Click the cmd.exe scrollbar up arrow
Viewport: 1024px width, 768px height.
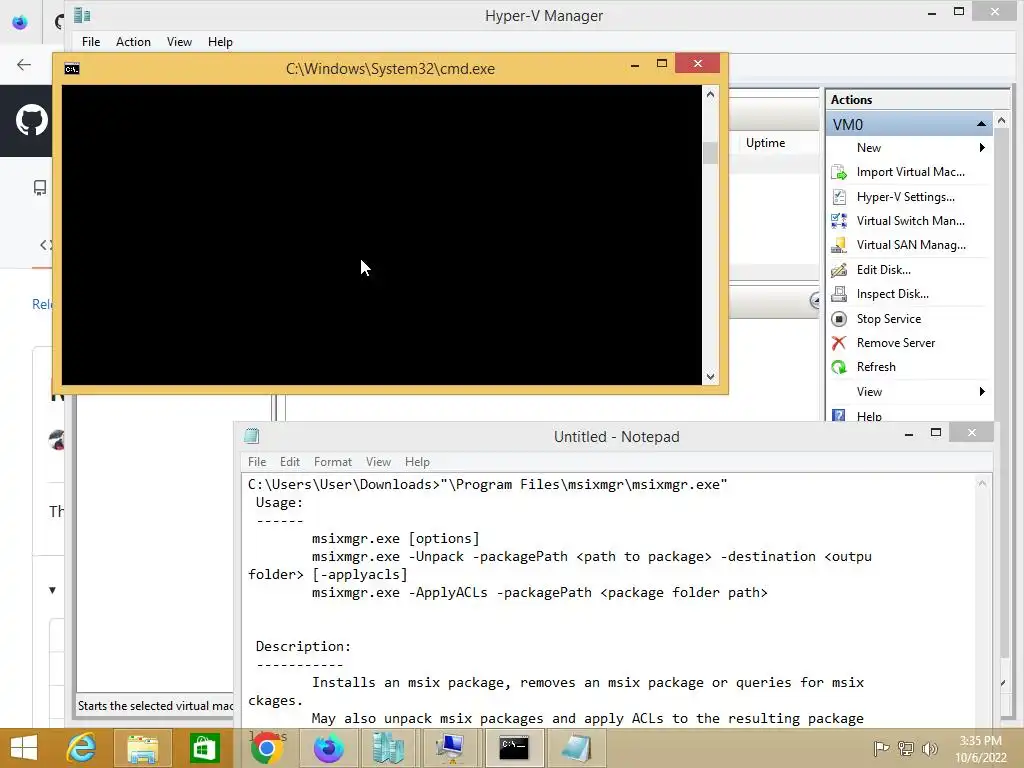coord(711,95)
